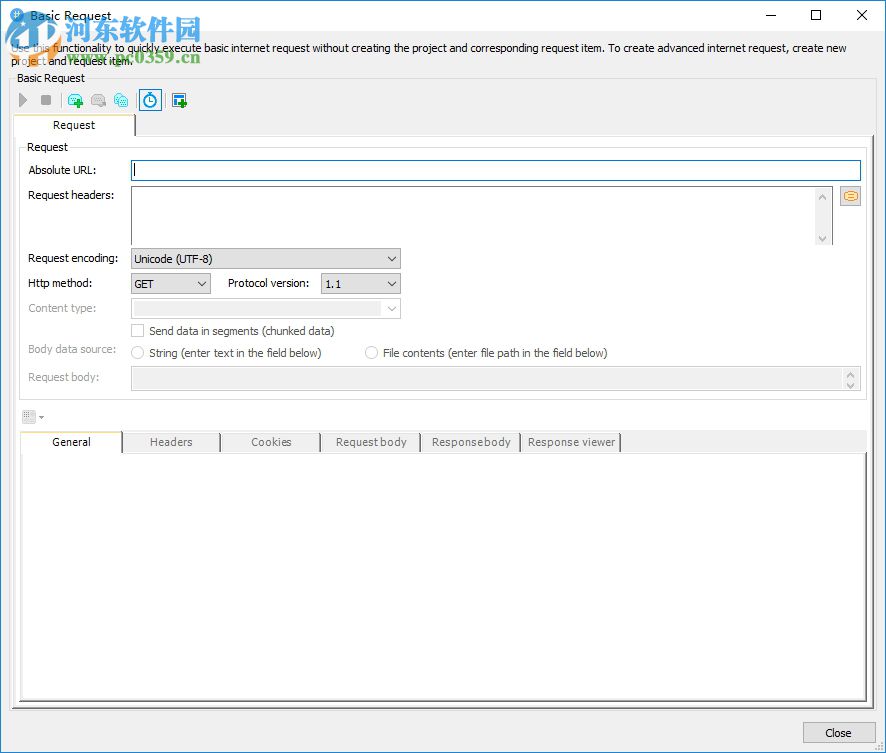Select the File contents body data source option
This screenshot has height=753, width=886.
pyautogui.click(x=371, y=353)
